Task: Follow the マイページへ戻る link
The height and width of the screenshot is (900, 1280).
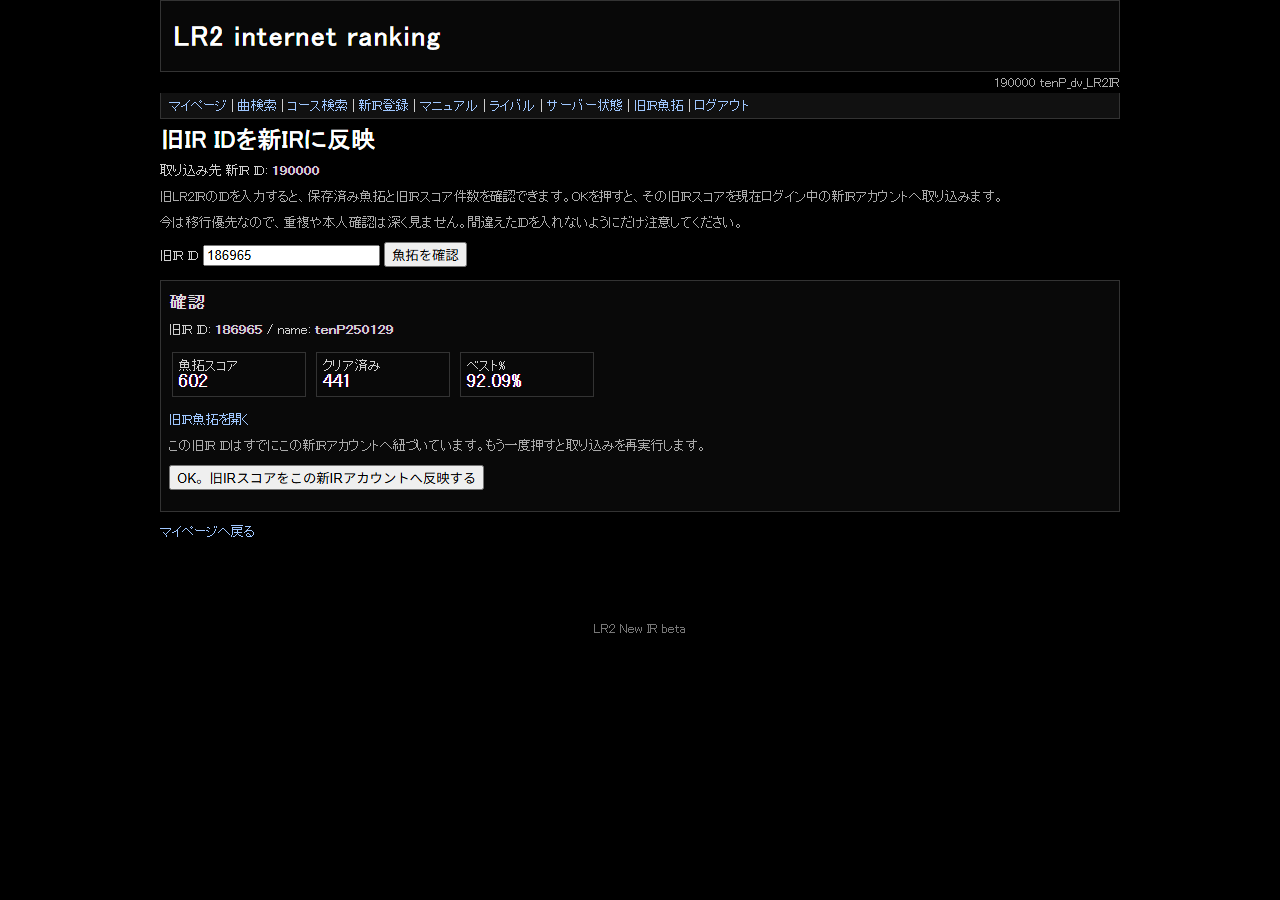Action: click(x=207, y=532)
